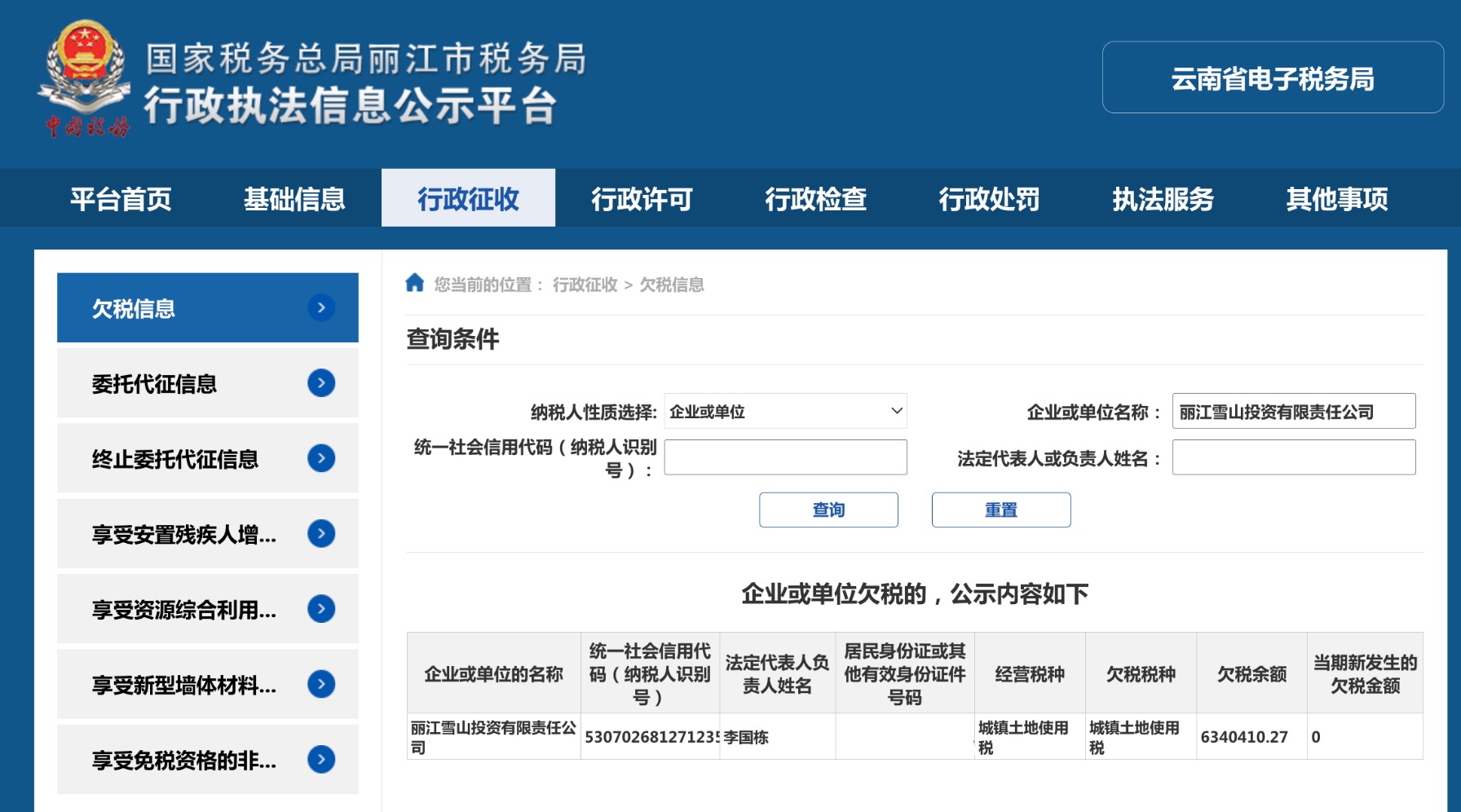Click arrow icon beside 欠税信息

[x=321, y=307]
